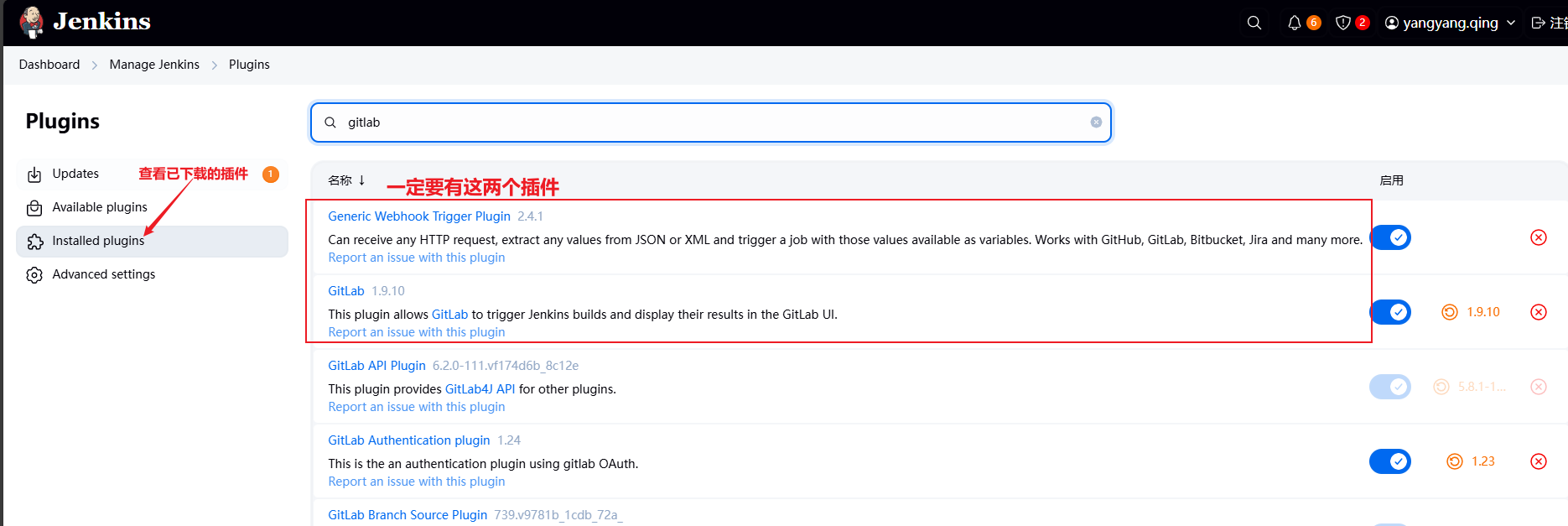Select Installed plugins section

point(152,241)
